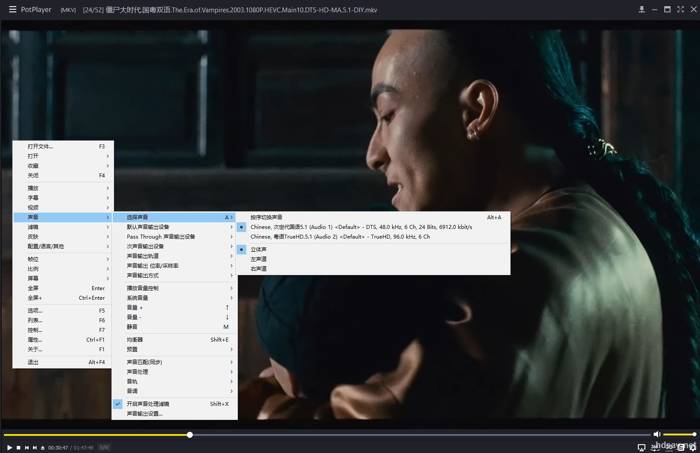Expand 声音处理 processing submenu
Viewport: 700px width, 453px height.
pyautogui.click(x=175, y=372)
